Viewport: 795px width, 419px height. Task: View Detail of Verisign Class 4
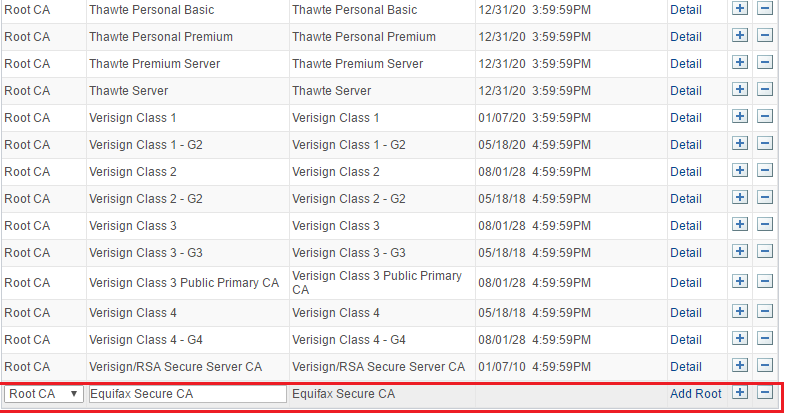coord(686,312)
